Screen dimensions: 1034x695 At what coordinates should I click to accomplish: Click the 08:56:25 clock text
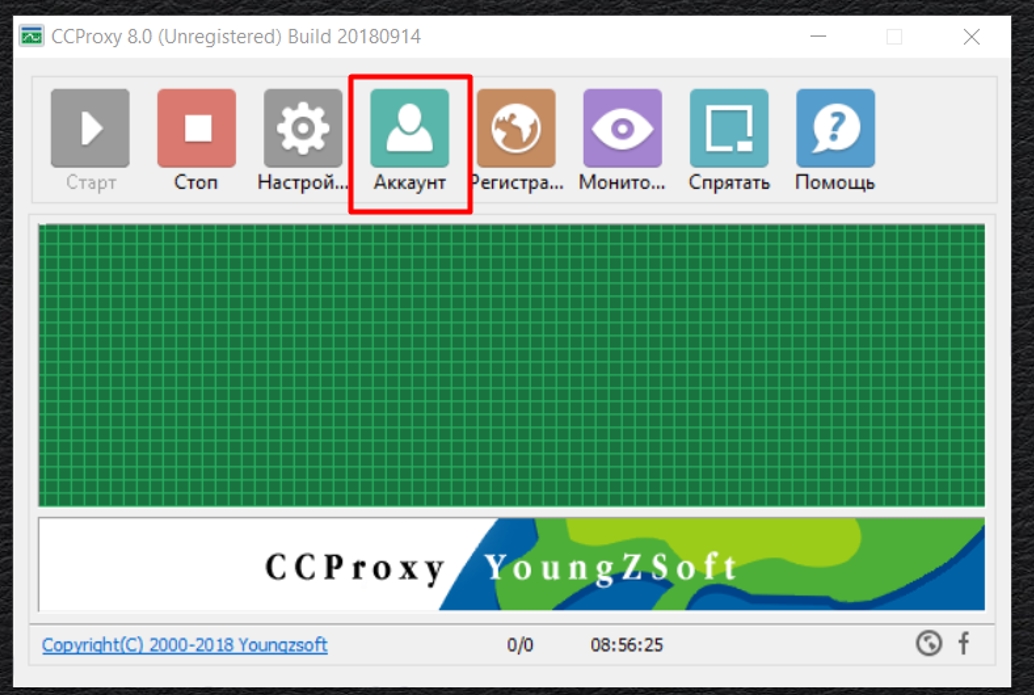tap(626, 644)
